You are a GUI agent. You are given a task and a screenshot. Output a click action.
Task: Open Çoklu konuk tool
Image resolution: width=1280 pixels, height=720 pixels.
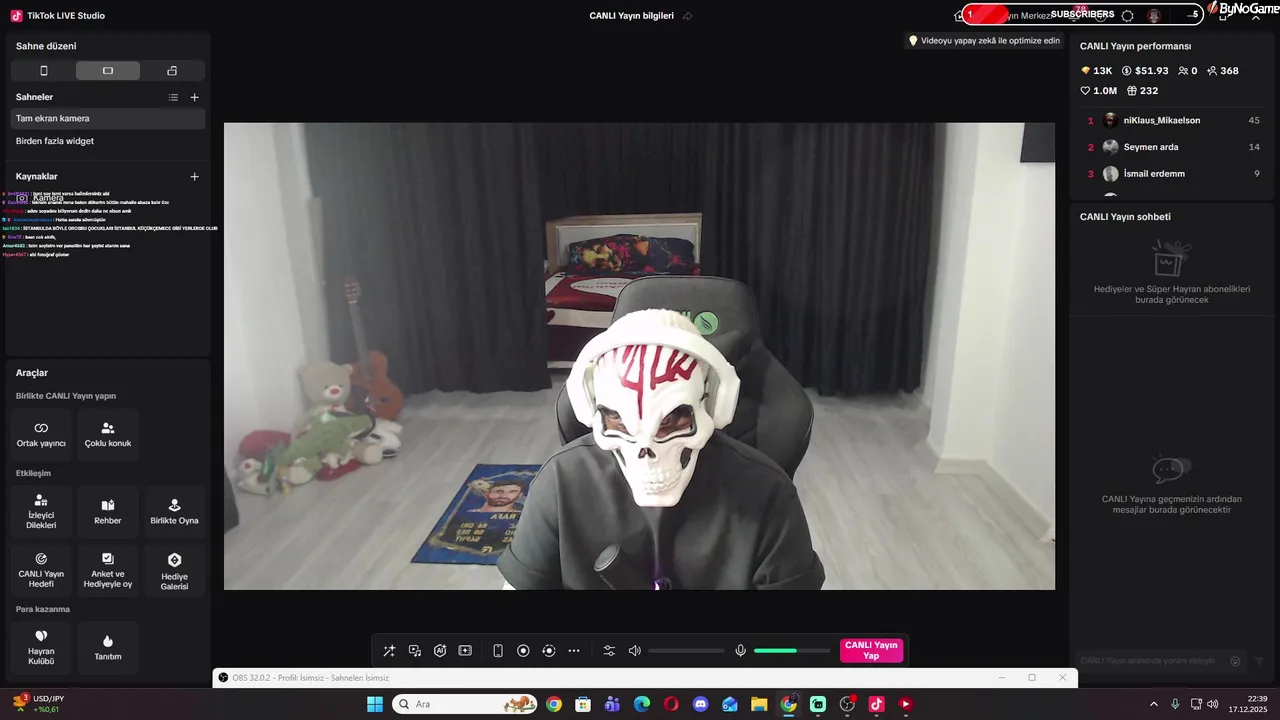click(108, 434)
